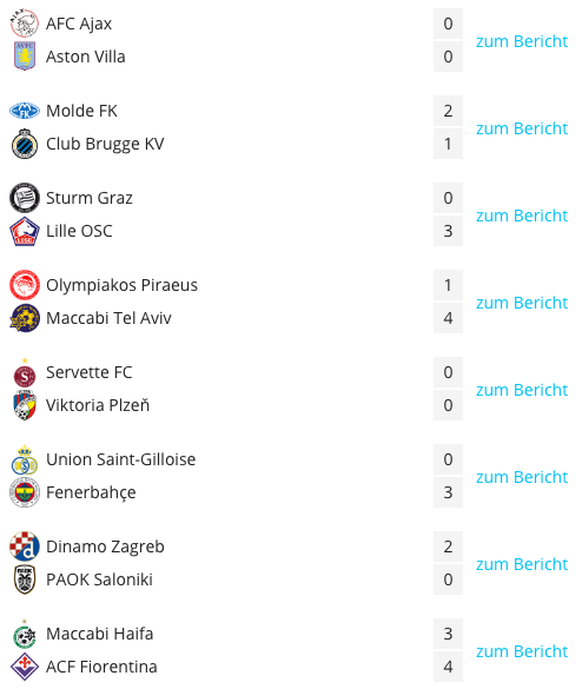Select the Union Saint-Gilloise team name

coord(121,459)
